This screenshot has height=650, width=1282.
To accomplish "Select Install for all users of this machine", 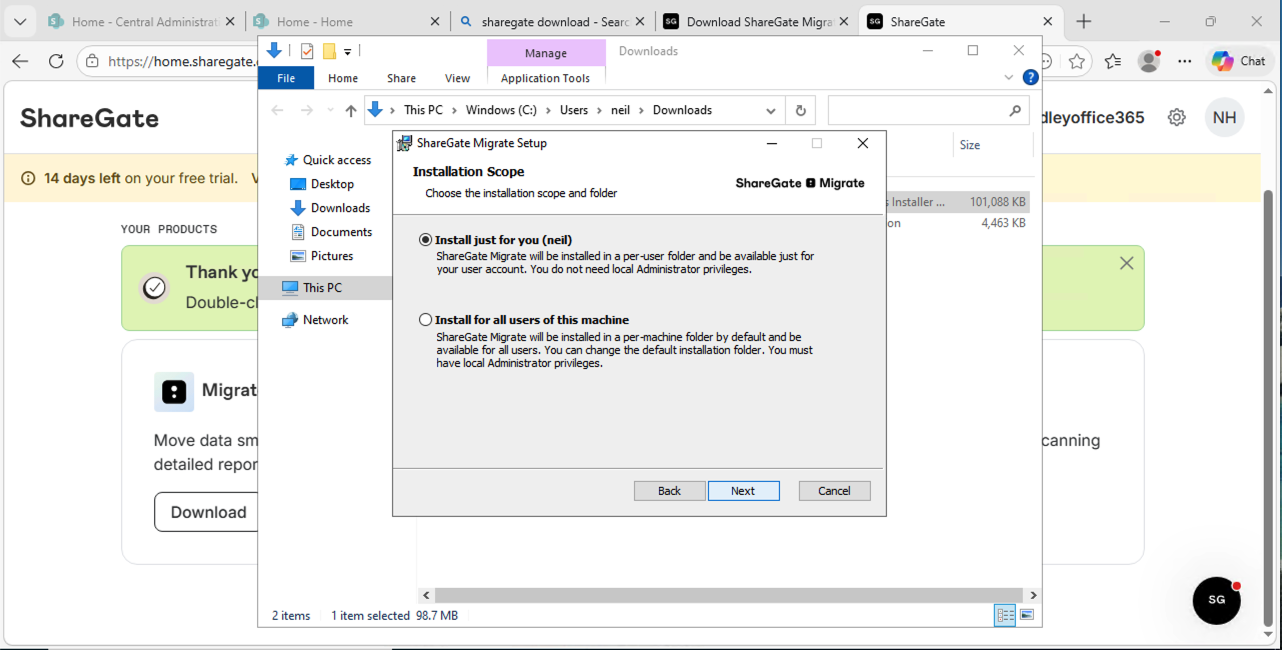I will [426, 320].
